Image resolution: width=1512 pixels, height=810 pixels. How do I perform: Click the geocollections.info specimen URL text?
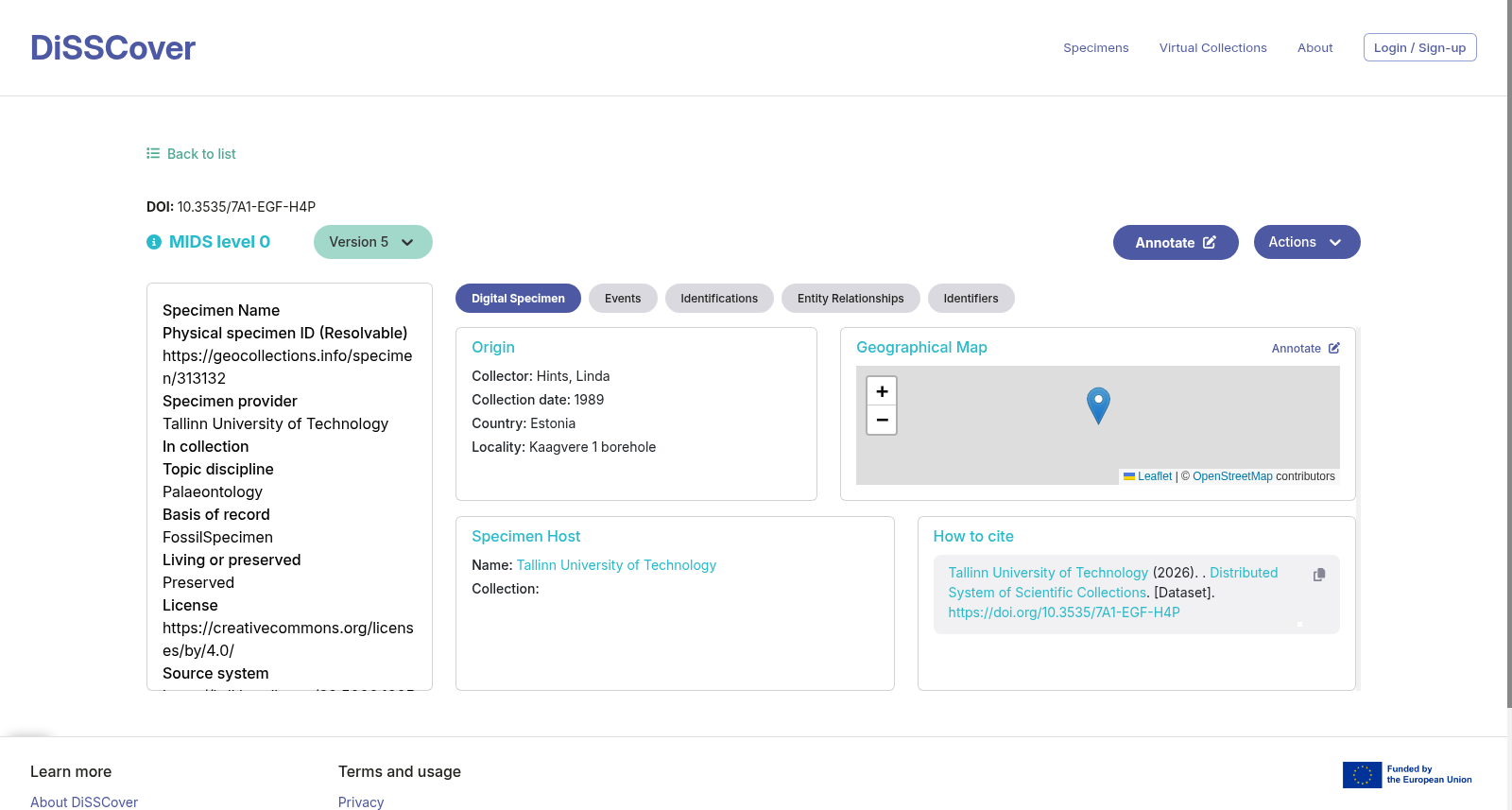point(287,367)
